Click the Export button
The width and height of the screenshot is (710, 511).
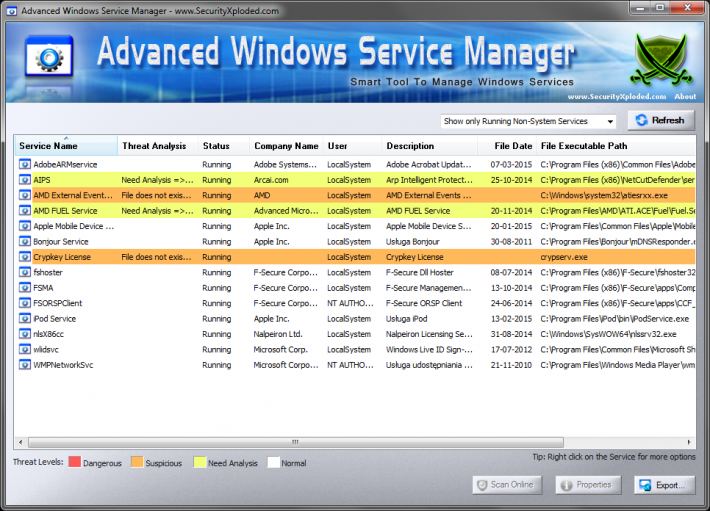(x=664, y=485)
